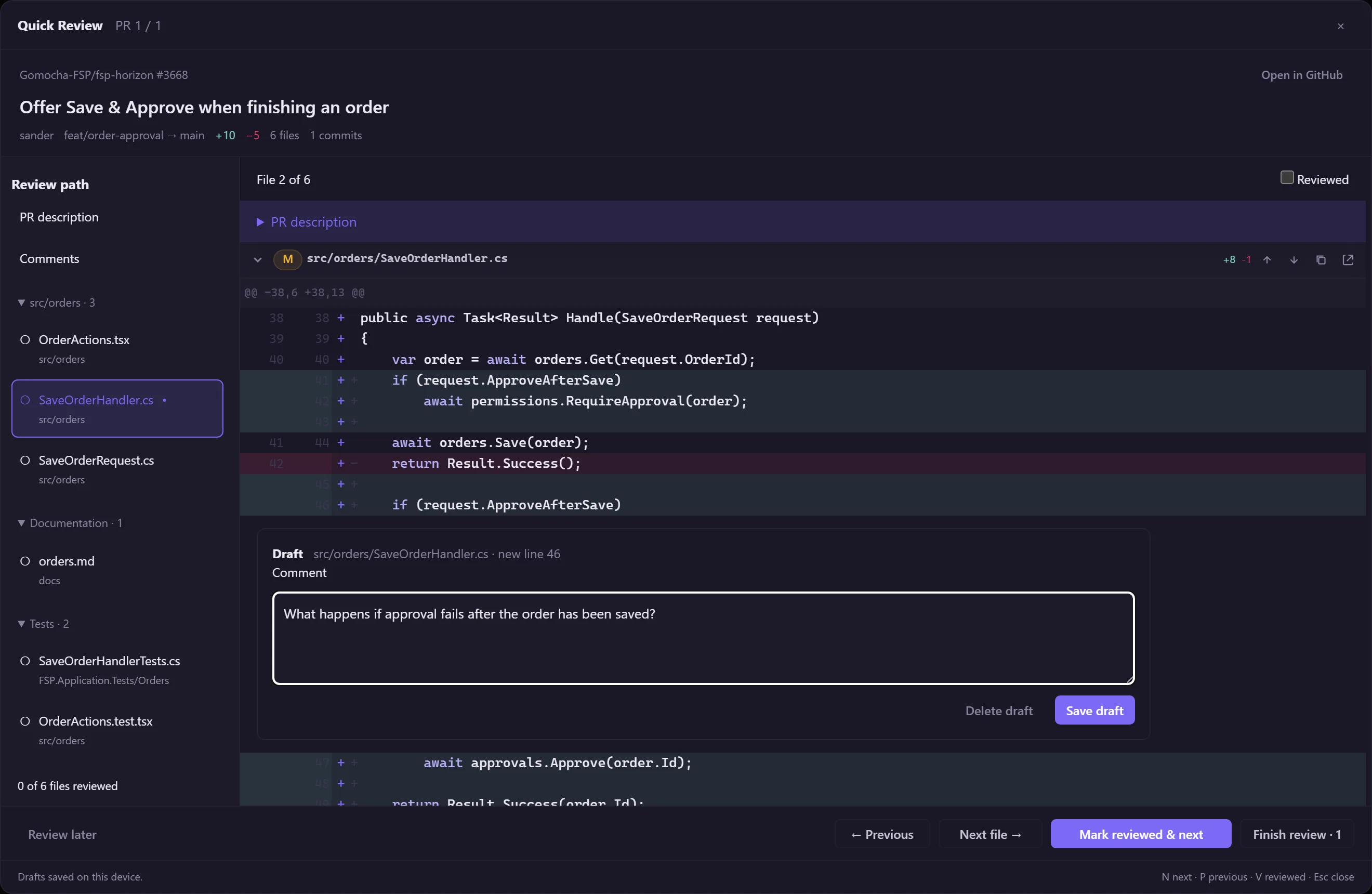Open PR description in Review path
Image resolution: width=1372 pixels, height=894 pixels.
[59, 217]
